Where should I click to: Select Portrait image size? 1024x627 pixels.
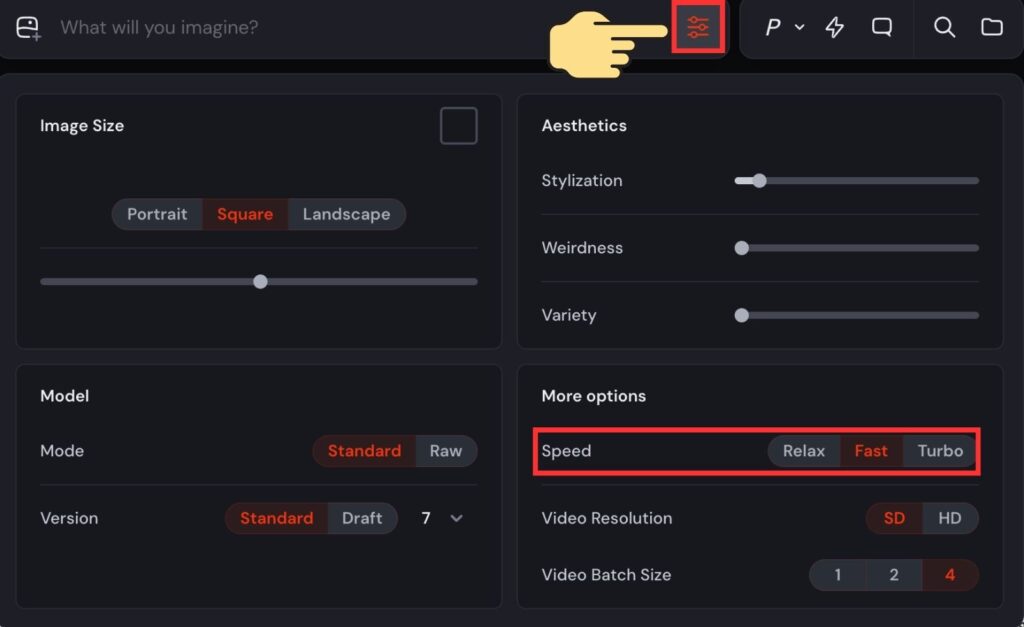(x=157, y=214)
